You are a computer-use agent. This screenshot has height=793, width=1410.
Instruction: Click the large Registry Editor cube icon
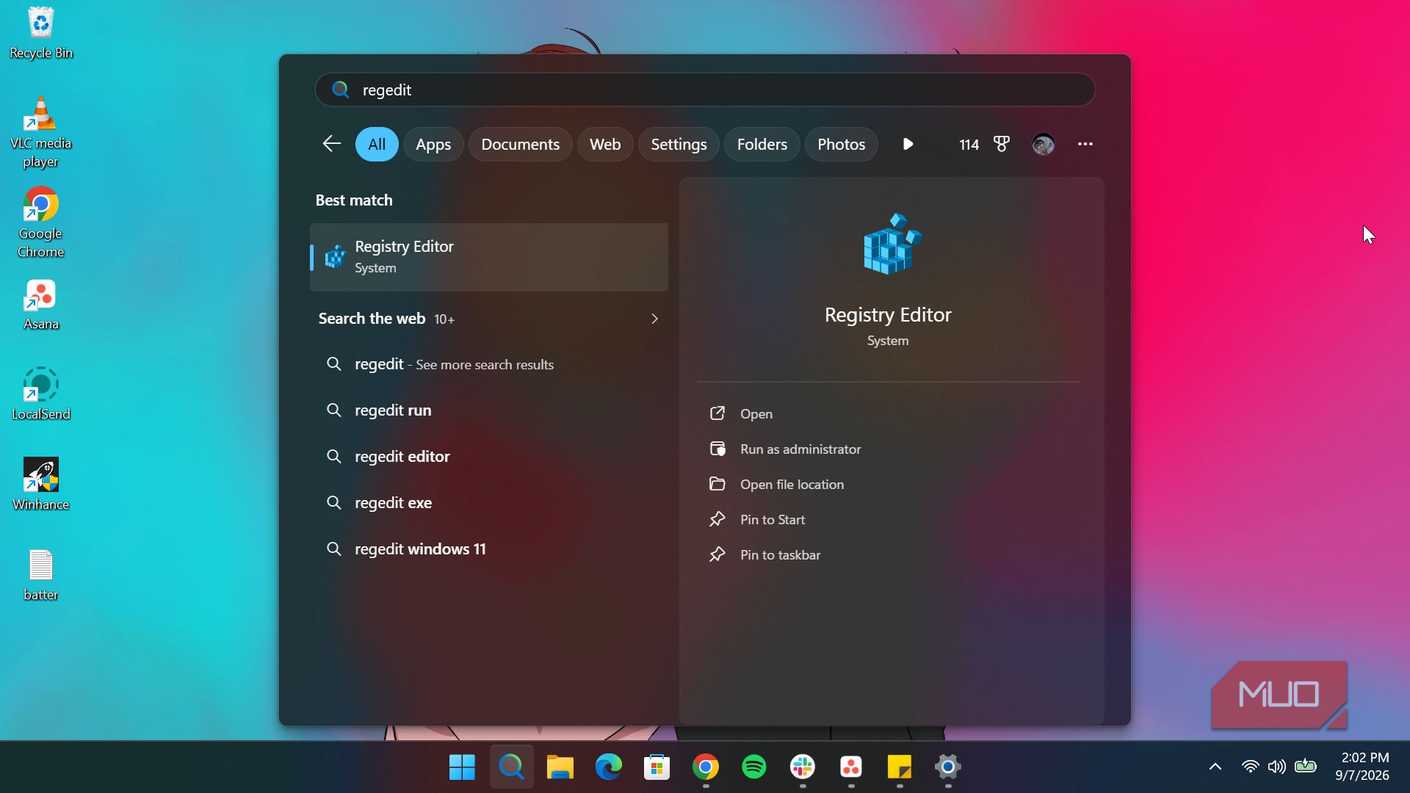click(x=890, y=243)
